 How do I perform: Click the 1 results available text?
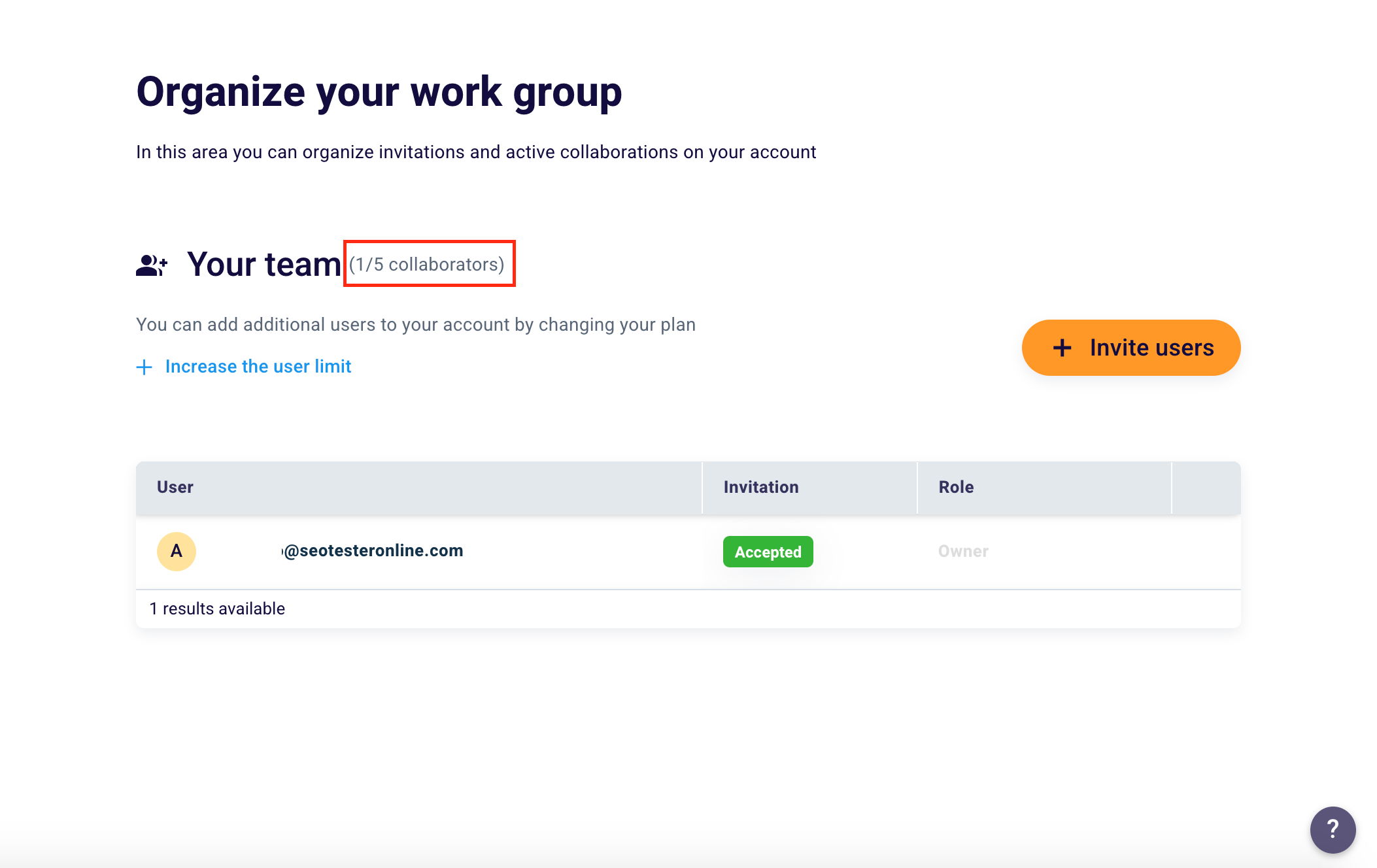(218, 609)
